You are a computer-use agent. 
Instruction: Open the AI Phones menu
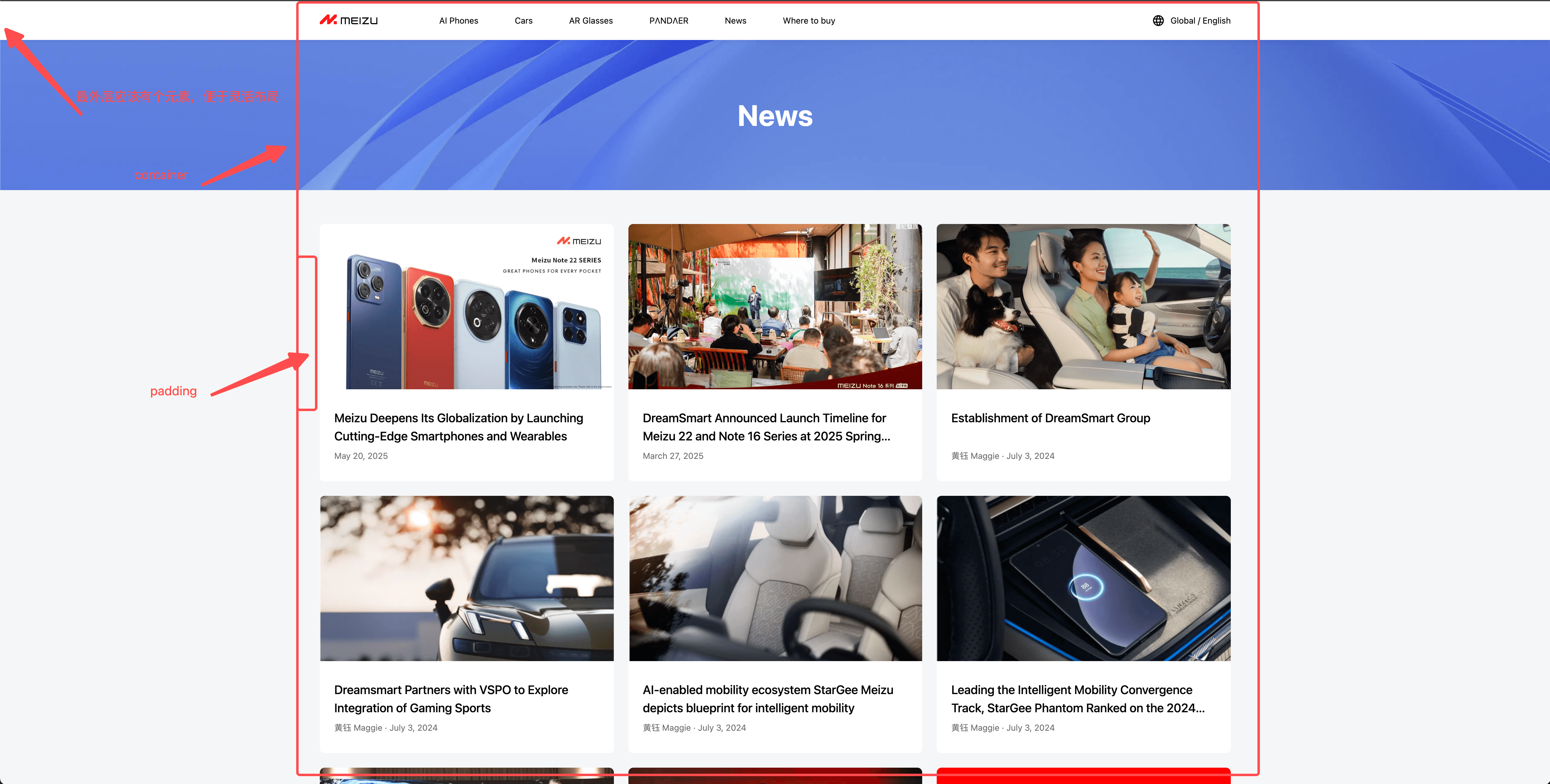click(x=459, y=21)
